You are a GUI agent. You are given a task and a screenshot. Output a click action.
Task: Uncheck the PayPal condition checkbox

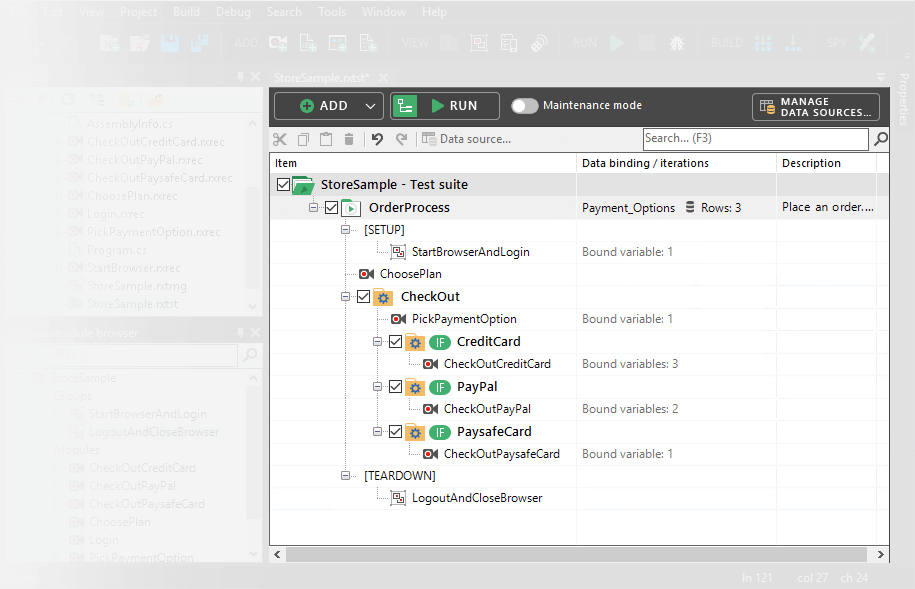(395, 386)
